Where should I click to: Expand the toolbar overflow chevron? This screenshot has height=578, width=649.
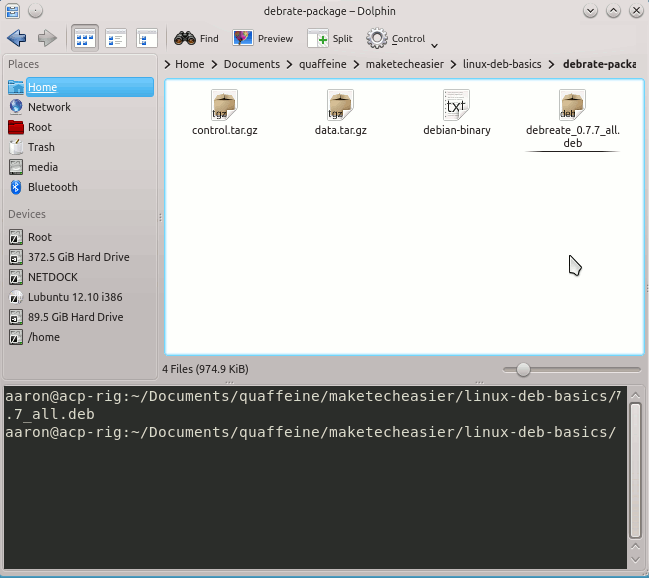(x=434, y=46)
